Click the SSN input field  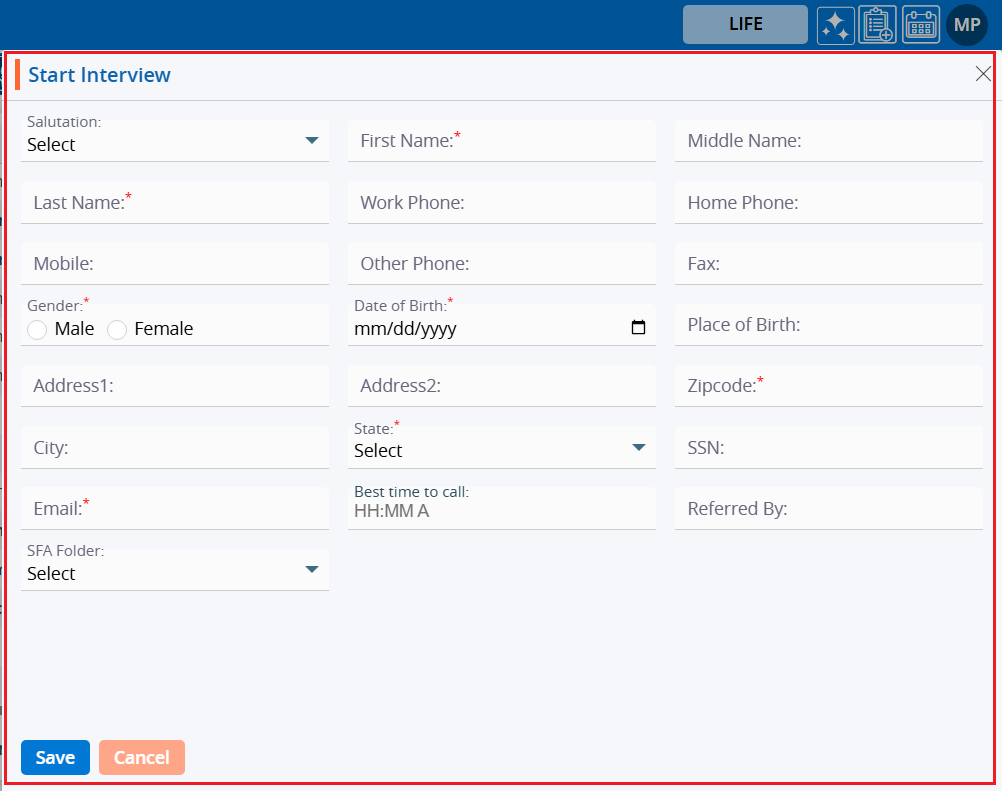[829, 448]
